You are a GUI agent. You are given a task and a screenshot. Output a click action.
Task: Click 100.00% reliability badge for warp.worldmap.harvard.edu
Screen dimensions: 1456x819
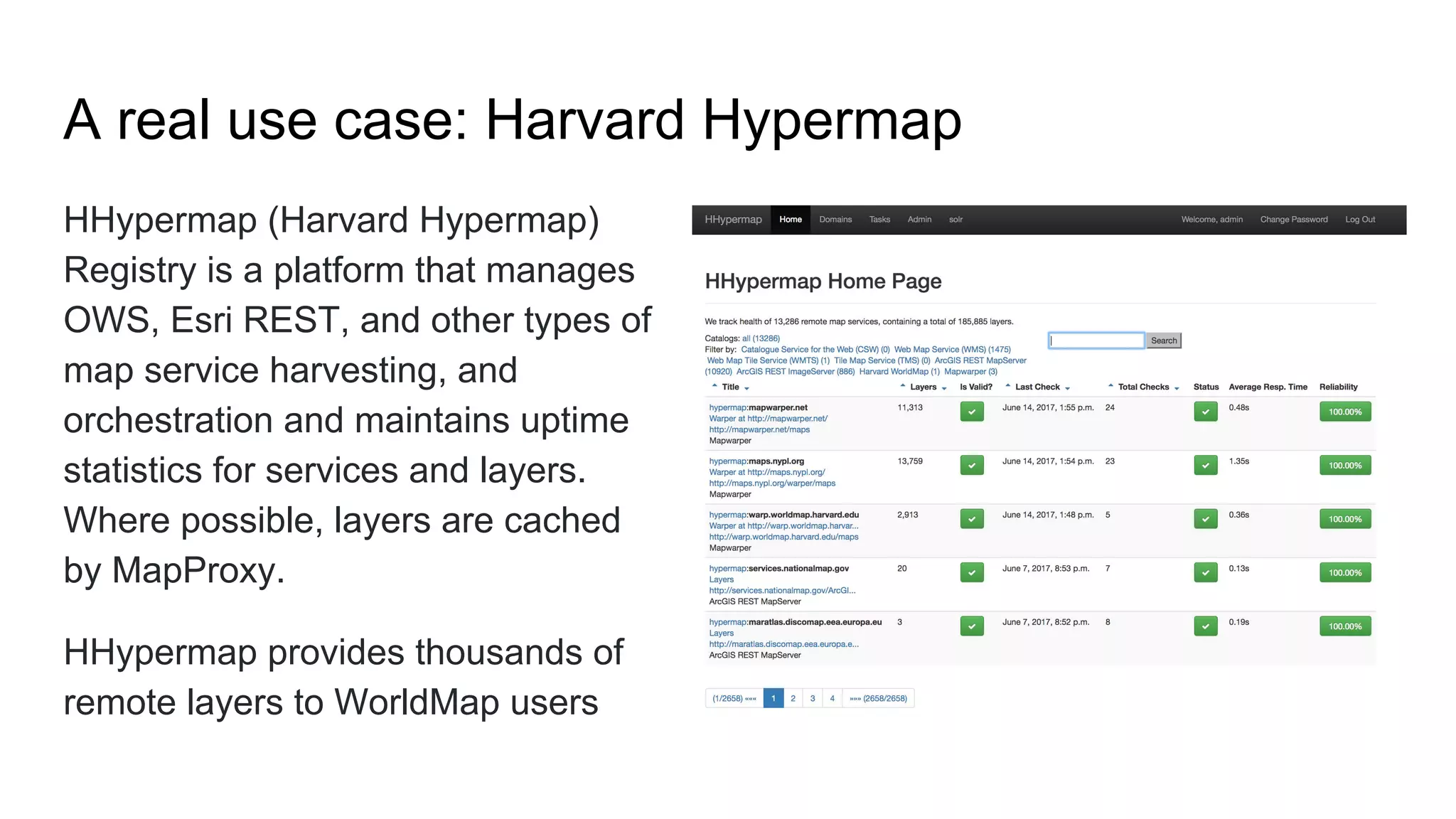tap(1345, 519)
